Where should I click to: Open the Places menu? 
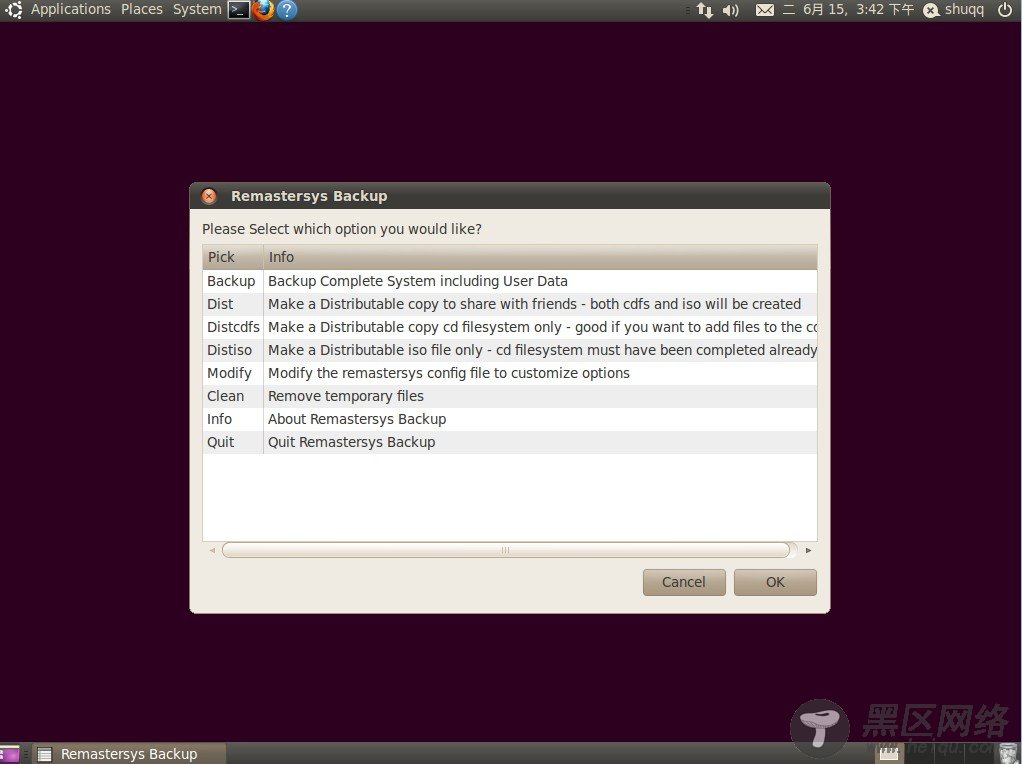pos(141,10)
